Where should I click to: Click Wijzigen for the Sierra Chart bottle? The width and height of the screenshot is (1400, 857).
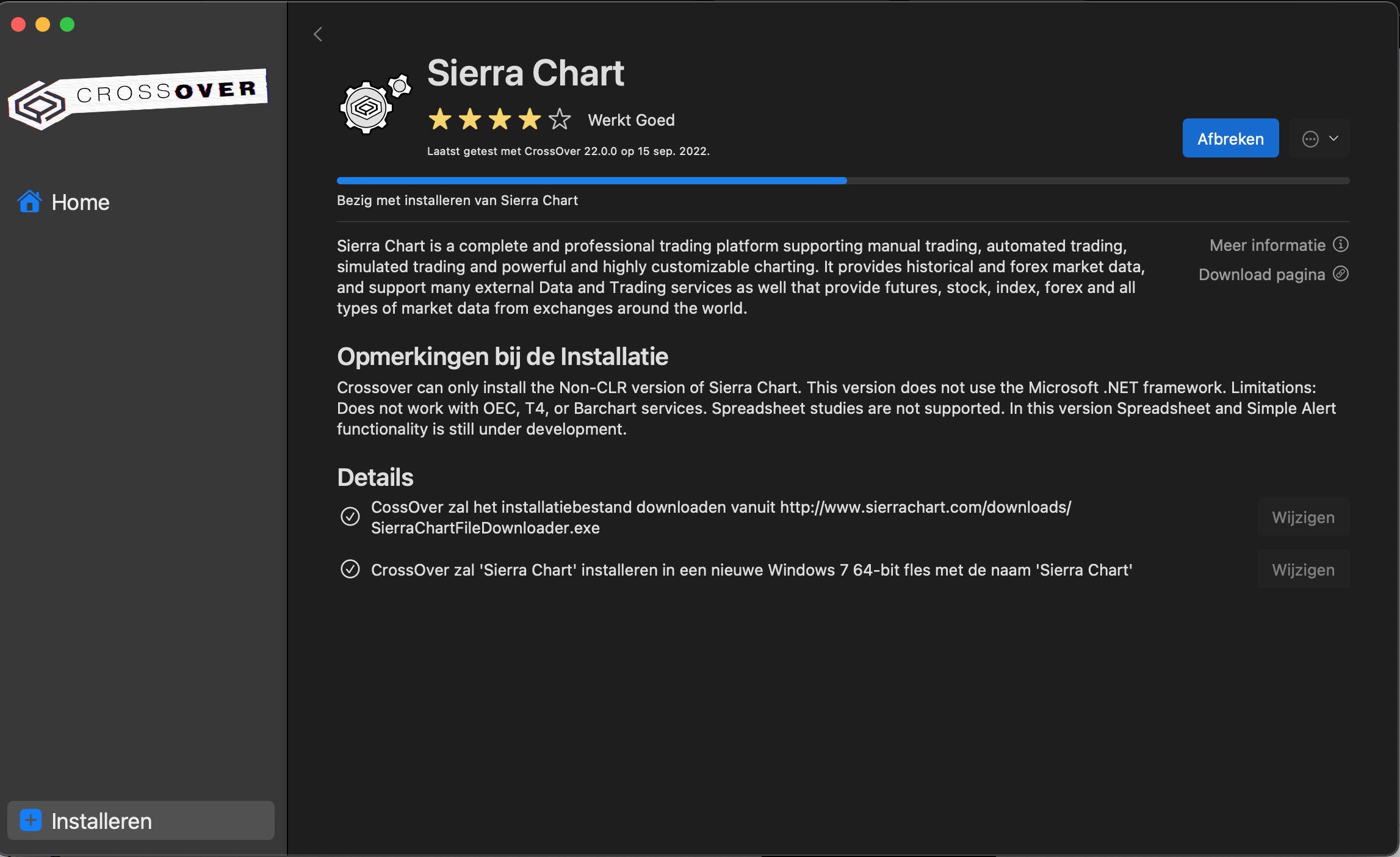pos(1303,570)
